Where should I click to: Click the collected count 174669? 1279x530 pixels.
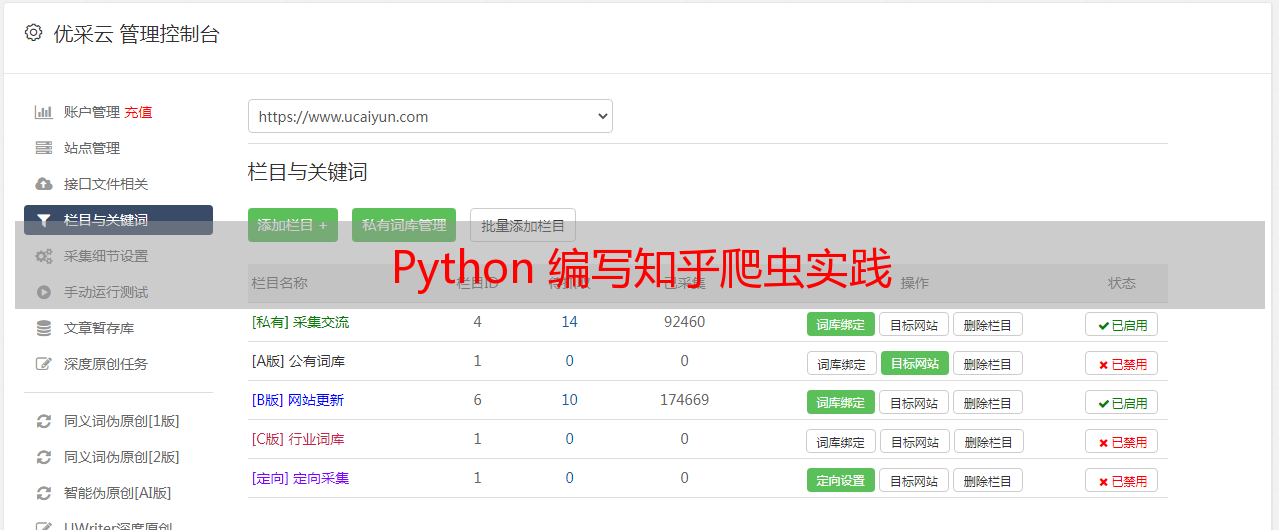(x=684, y=400)
